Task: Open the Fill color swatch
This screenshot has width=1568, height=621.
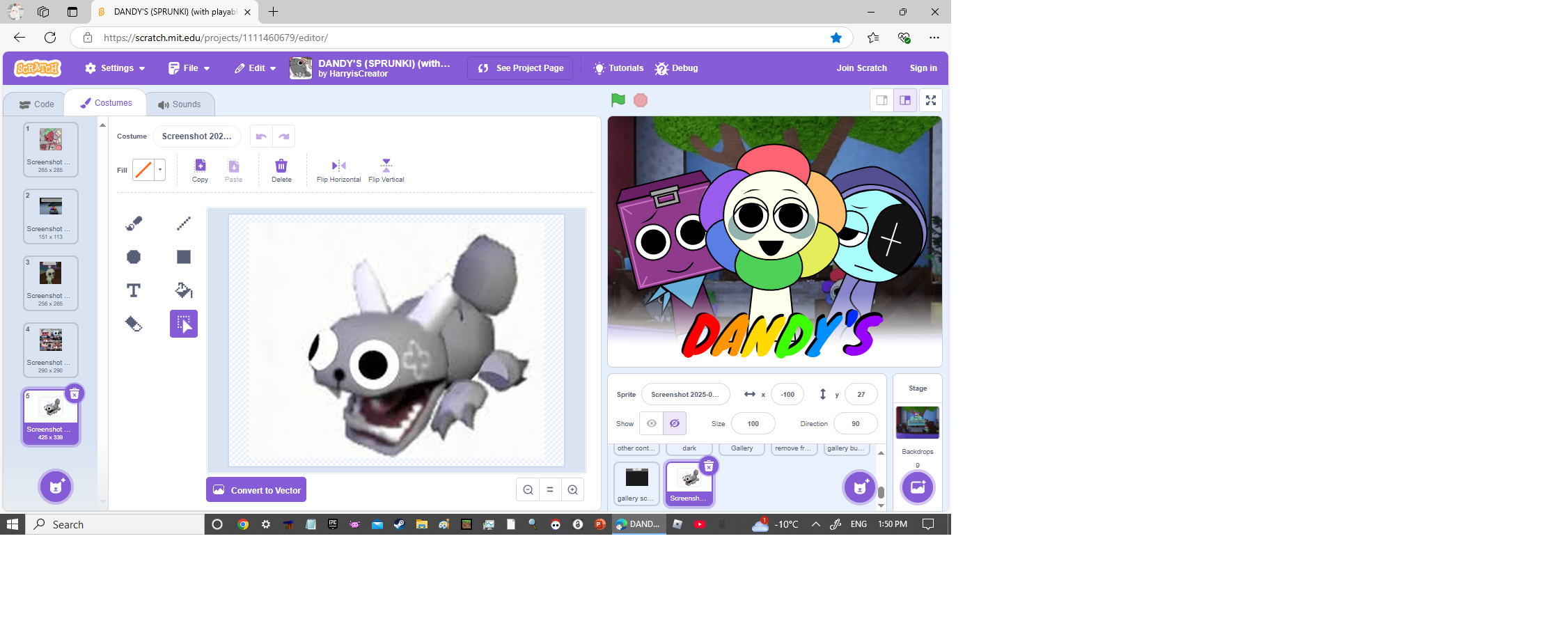Action: click(143, 170)
